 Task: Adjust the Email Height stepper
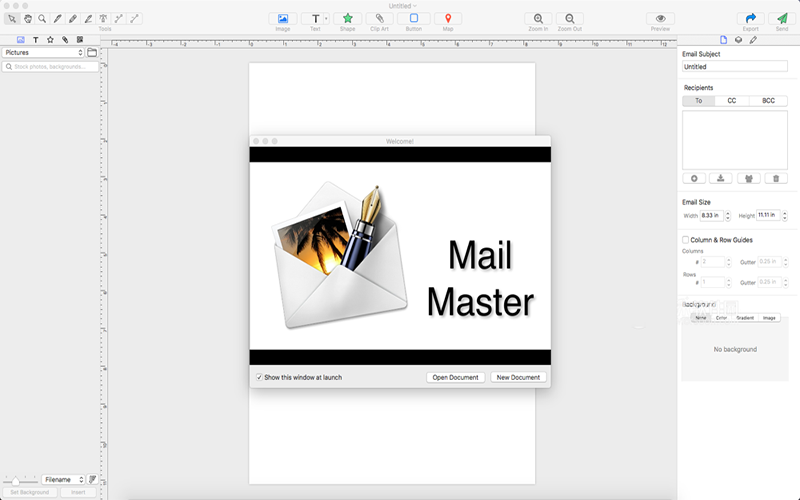pyautogui.click(x=785, y=216)
